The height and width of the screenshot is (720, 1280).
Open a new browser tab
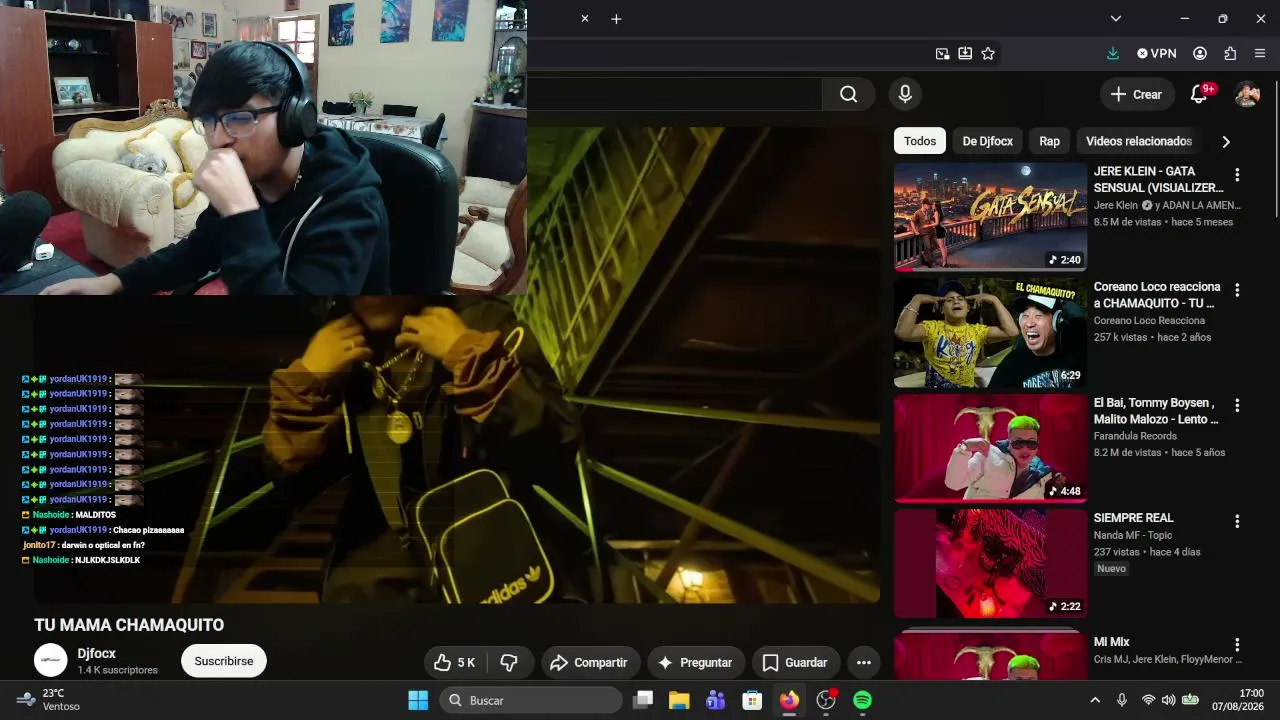(616, 19)
